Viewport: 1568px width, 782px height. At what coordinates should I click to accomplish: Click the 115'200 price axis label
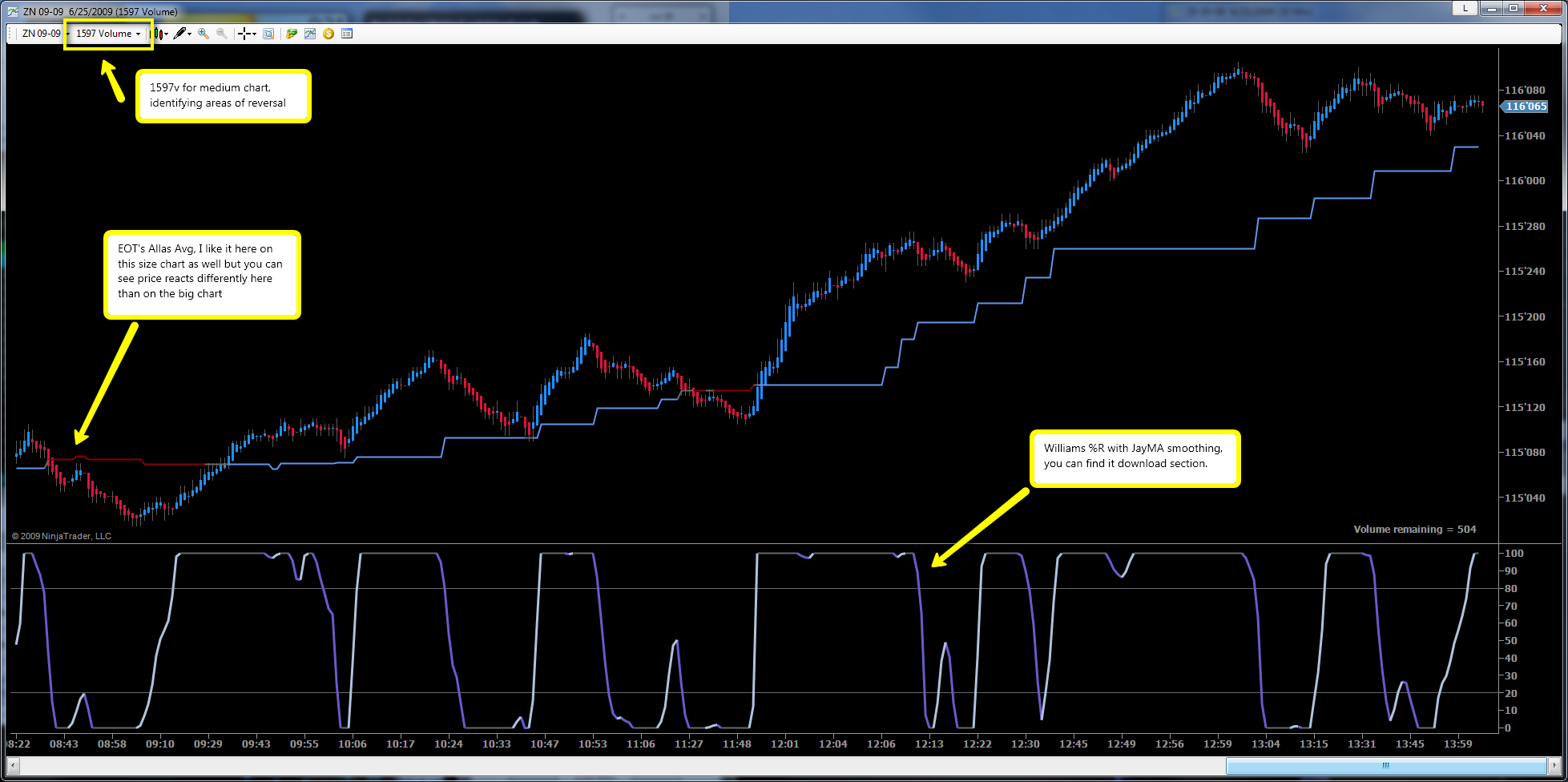1525,316
